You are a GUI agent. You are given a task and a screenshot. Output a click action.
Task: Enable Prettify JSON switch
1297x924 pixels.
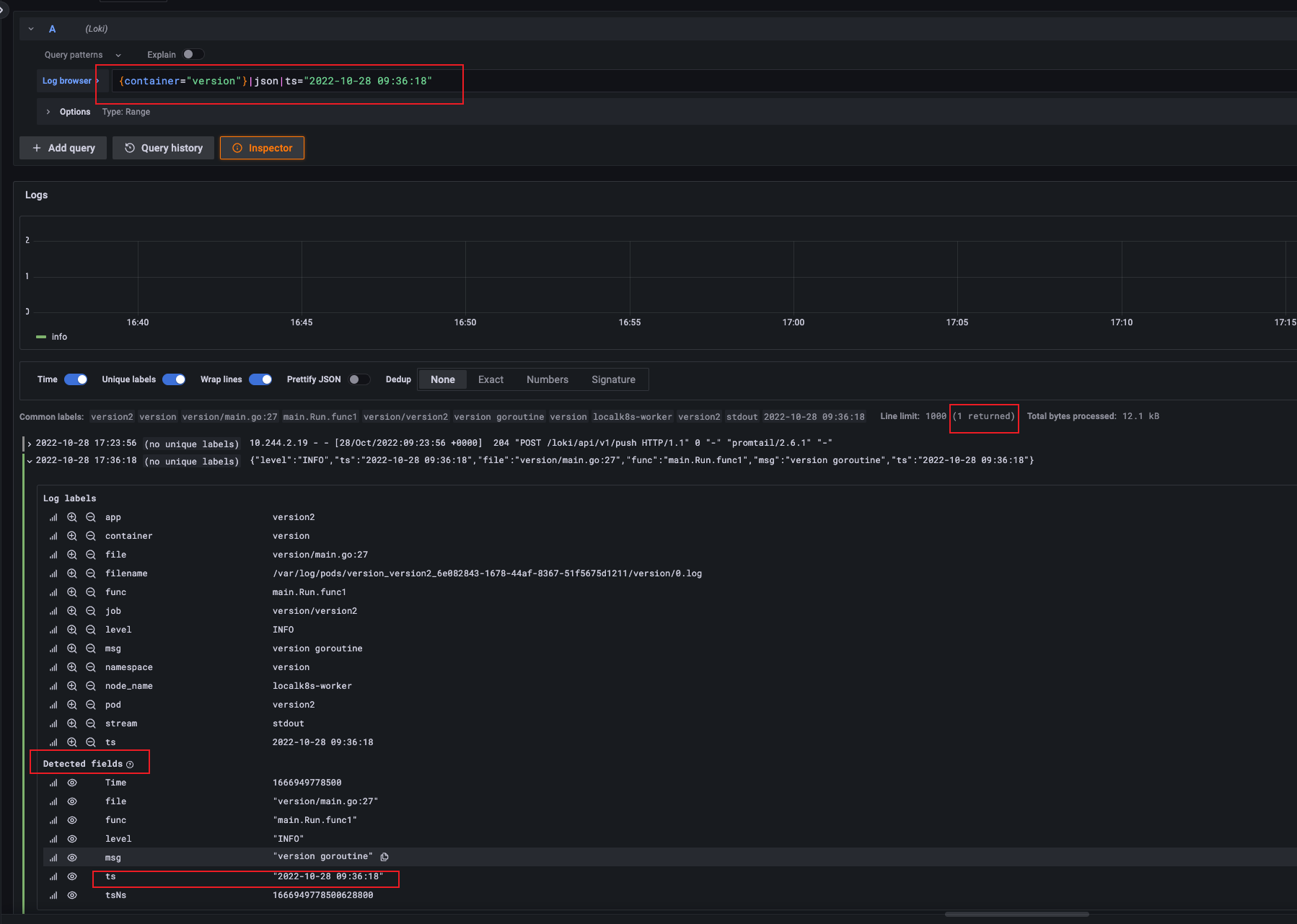click(359, 379)
